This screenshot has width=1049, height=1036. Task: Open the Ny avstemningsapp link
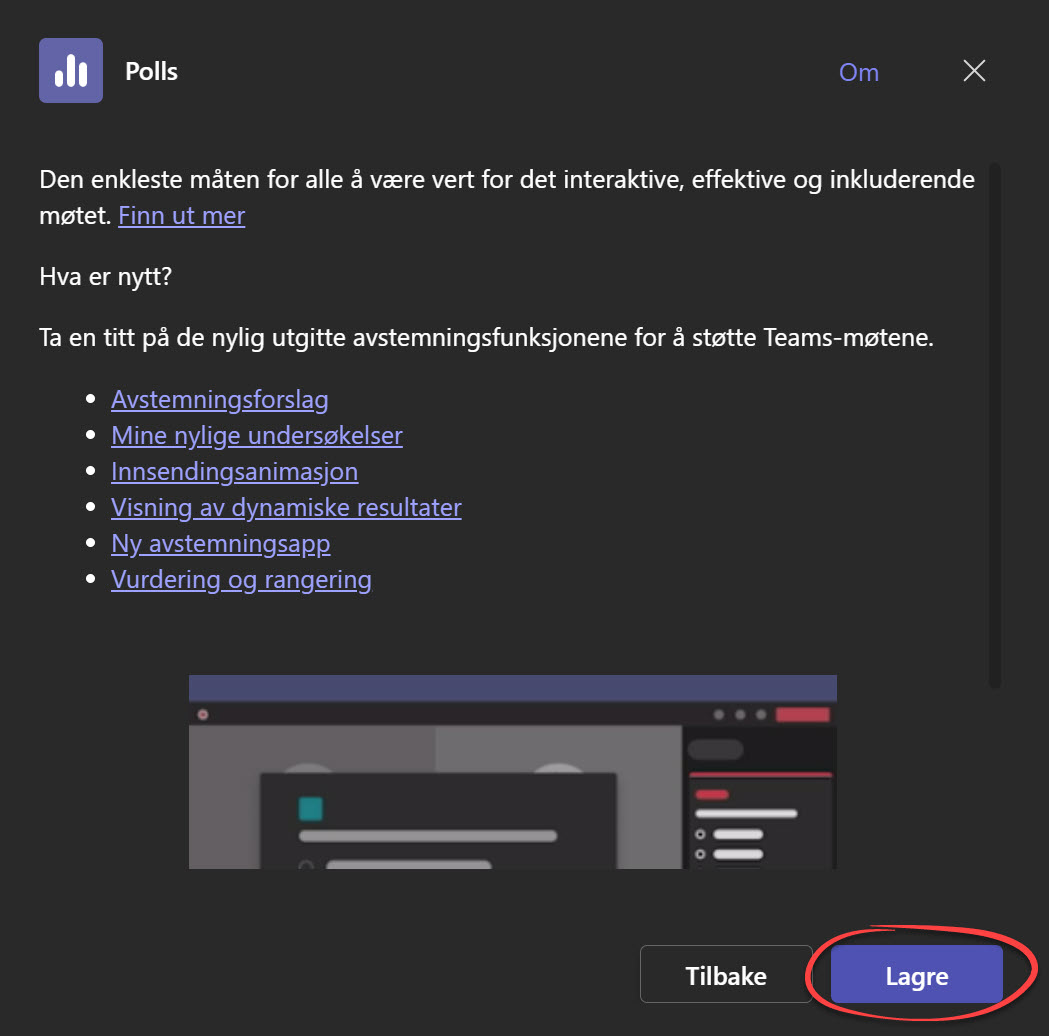click(x=220, y=543)
